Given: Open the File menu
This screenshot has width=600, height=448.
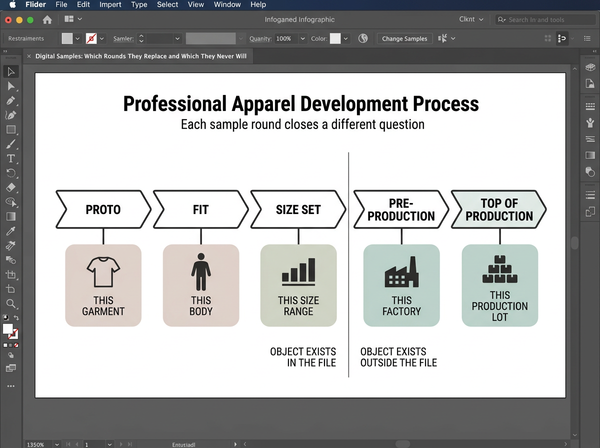Looking at the screenshot, I should pyautogui.click(x=61, y=5).
